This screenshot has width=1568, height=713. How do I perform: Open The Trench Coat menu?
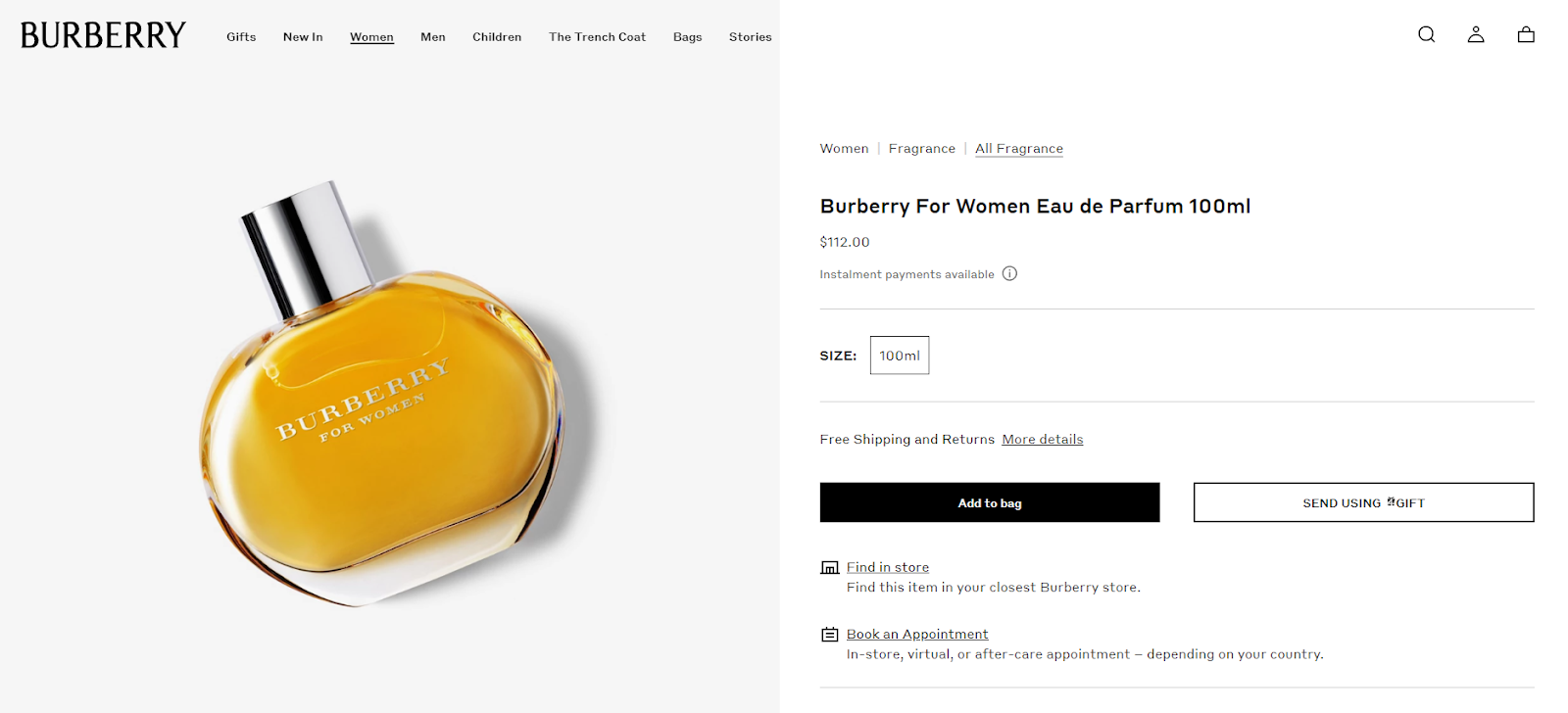597,37
